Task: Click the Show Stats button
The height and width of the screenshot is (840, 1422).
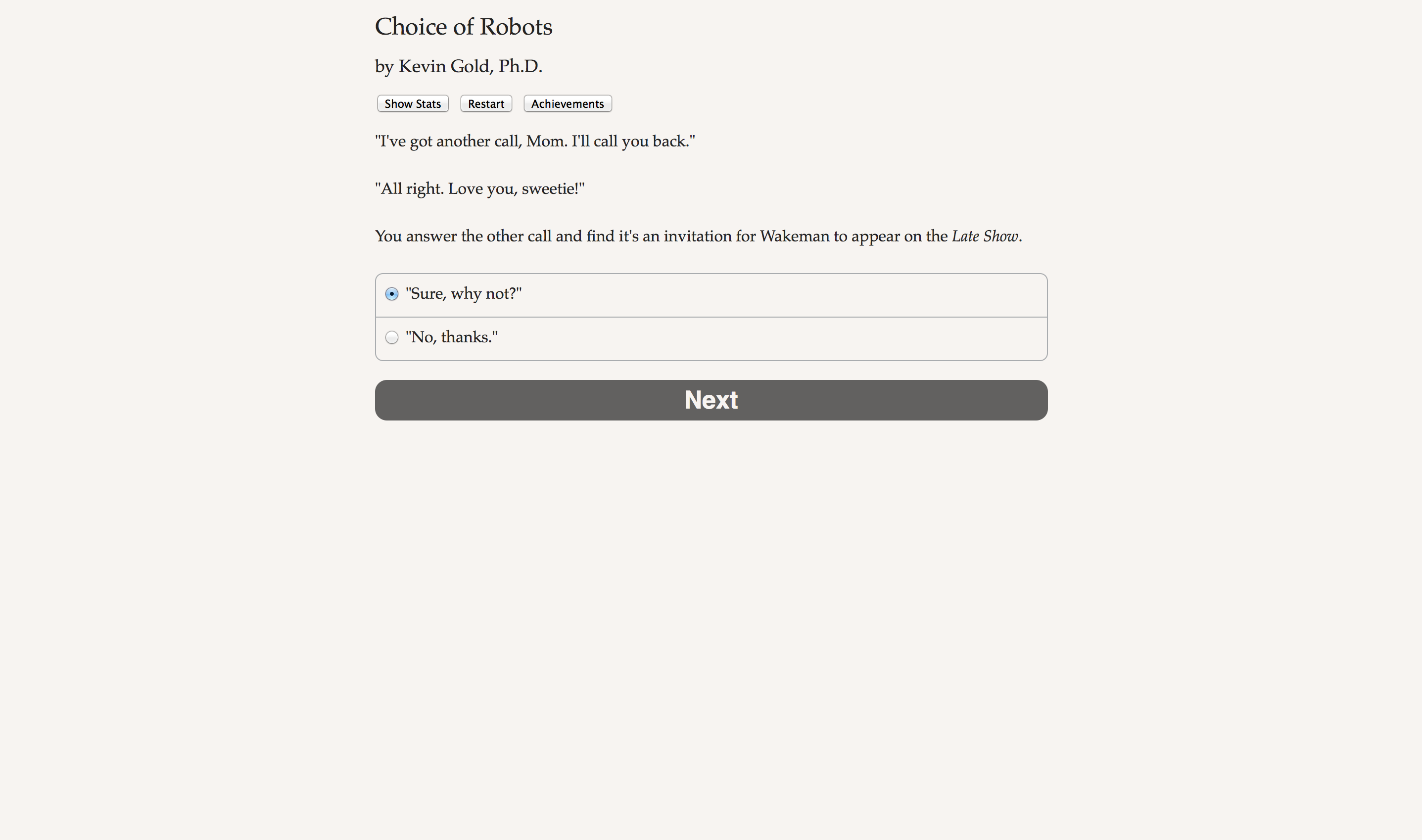Action: (413, 103)
